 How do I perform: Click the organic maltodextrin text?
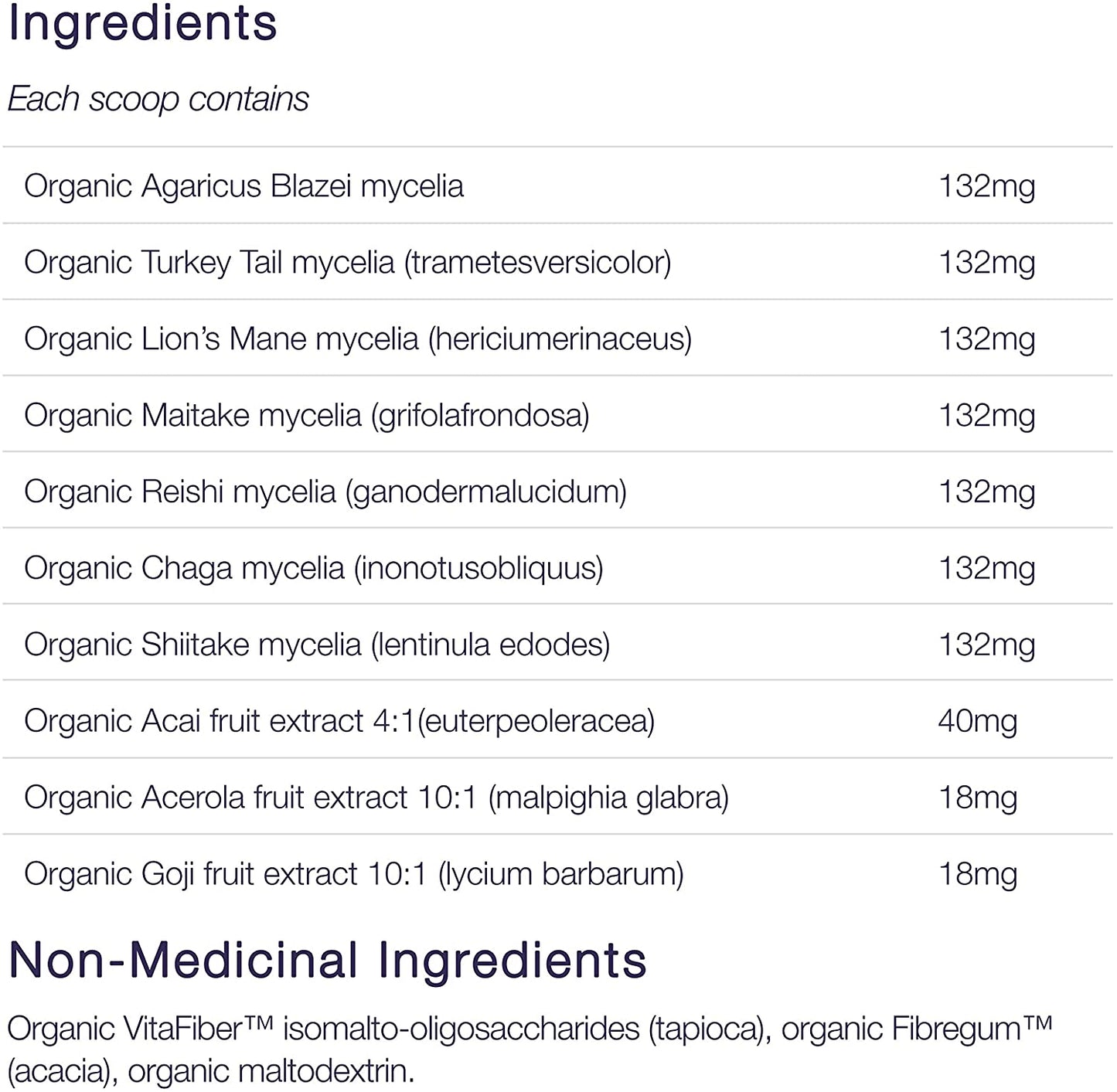pos(271,1072)
